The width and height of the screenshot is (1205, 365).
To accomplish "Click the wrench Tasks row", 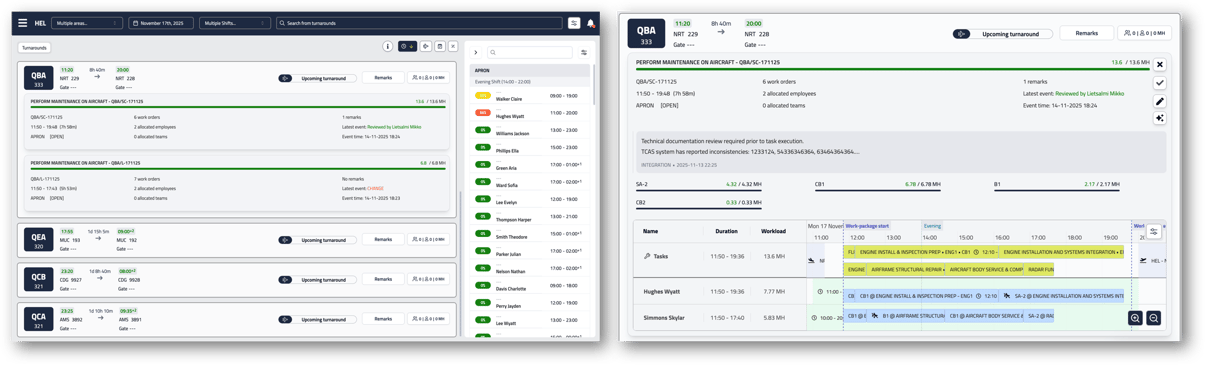I will tap(720, 257).
